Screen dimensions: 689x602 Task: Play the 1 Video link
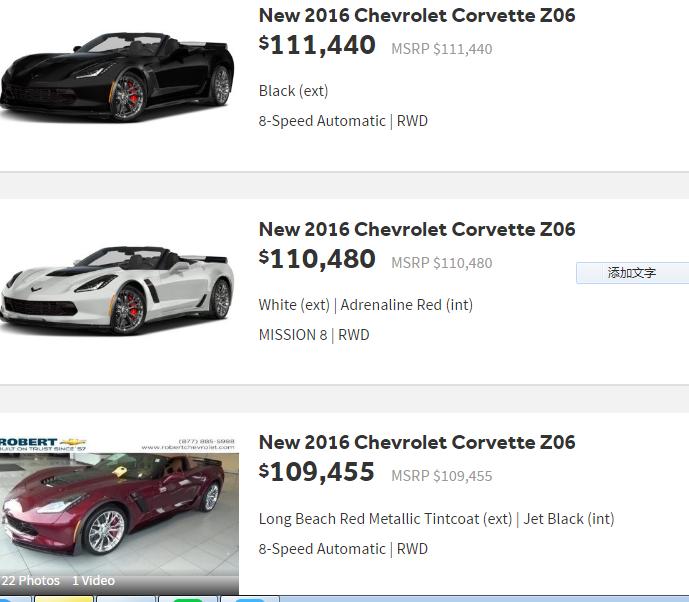(x=93, y=580)
